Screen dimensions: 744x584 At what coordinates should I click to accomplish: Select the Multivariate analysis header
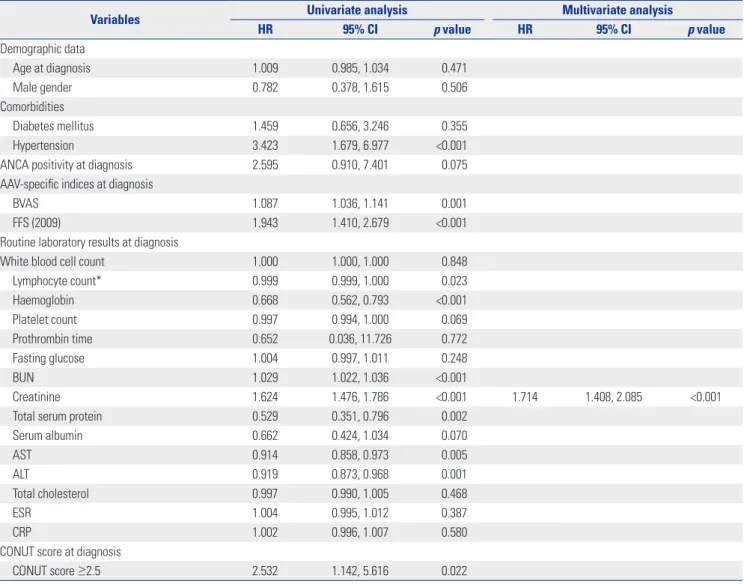617,10
